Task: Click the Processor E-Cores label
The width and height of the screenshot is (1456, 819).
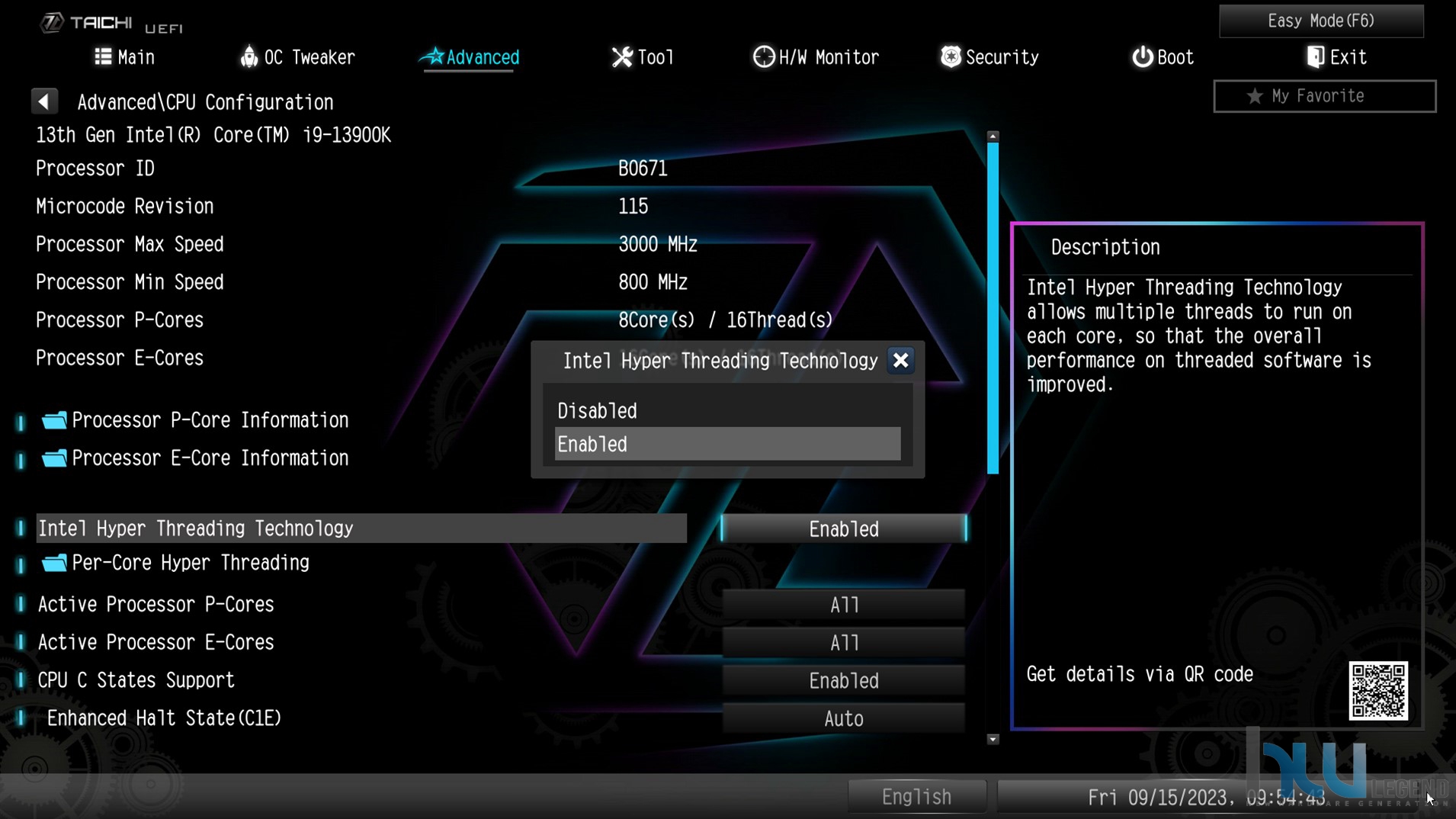Action: (x=120, y=358)
